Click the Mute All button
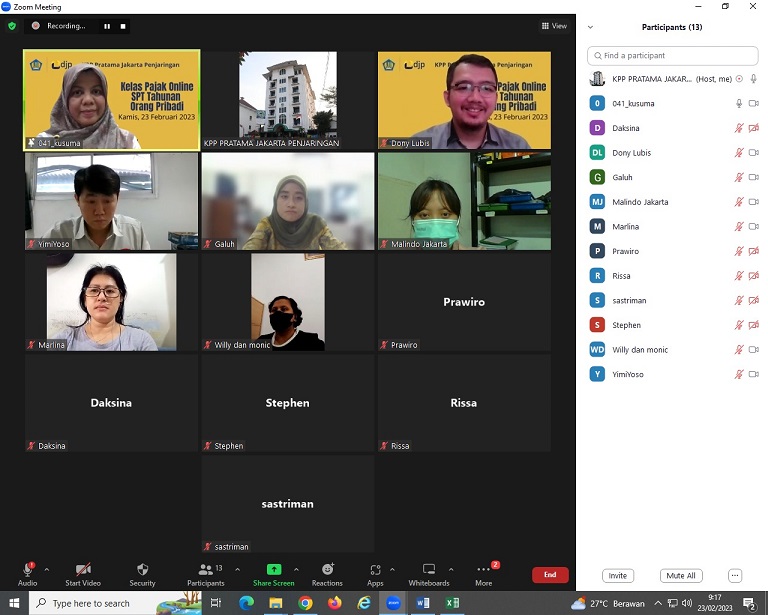Image resolution: width=768 pixels, height=615 pixels. [x=681, y=576]
